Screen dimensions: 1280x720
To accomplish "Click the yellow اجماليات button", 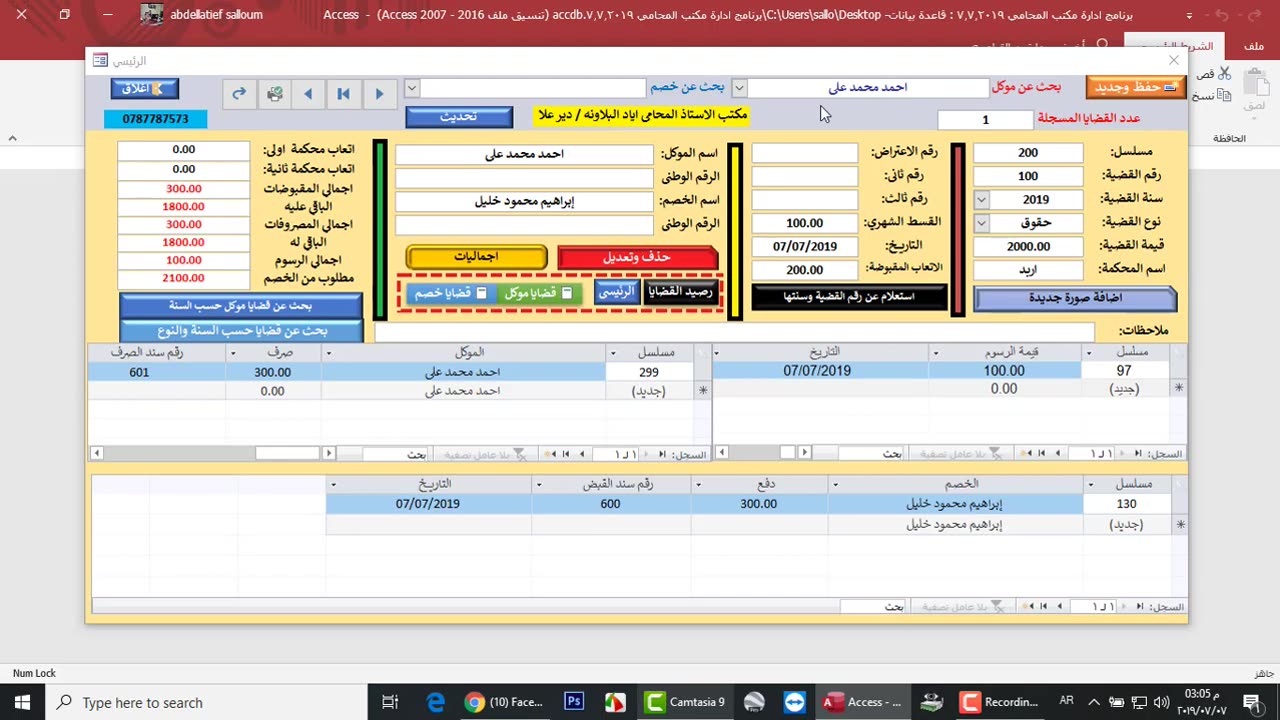I will (x=476, y=257).
